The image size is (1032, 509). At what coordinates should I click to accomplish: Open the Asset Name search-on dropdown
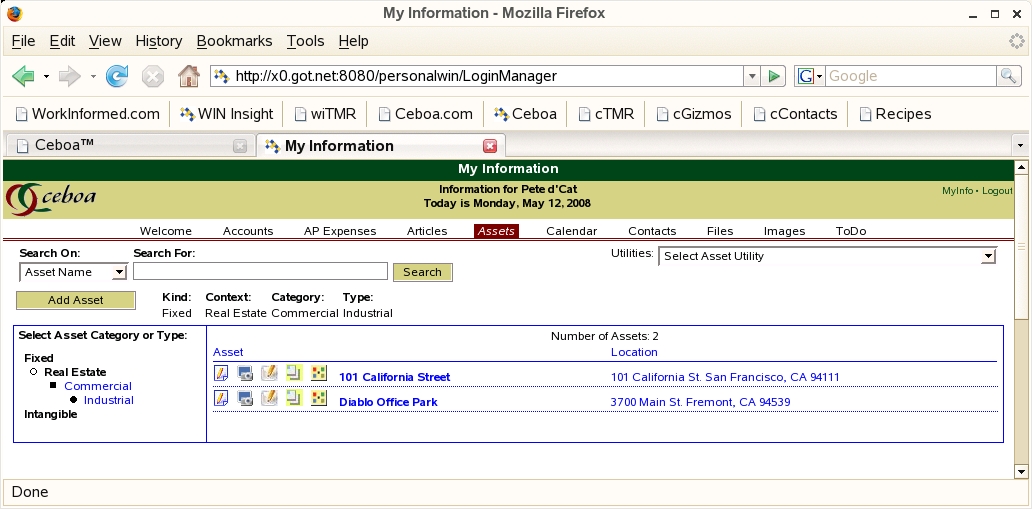pos(73,272)
